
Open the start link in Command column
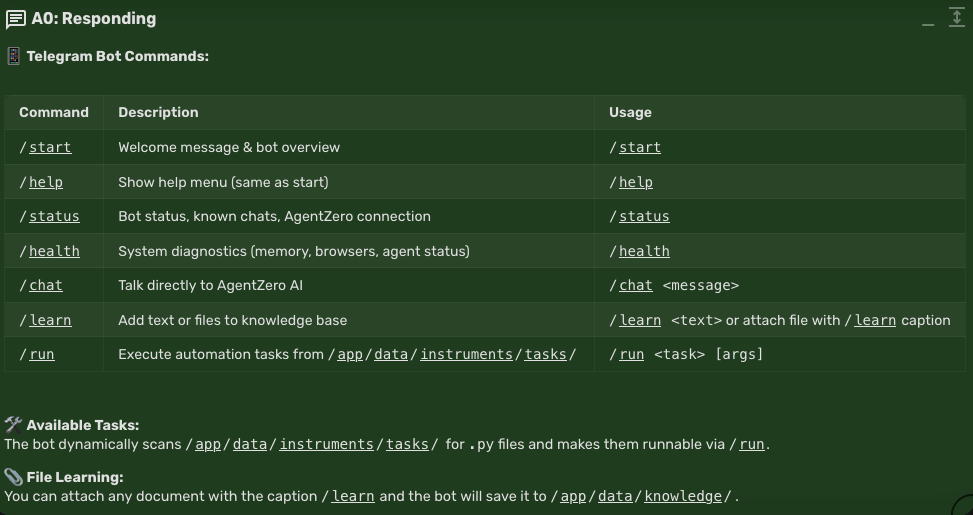pos(50,147)
